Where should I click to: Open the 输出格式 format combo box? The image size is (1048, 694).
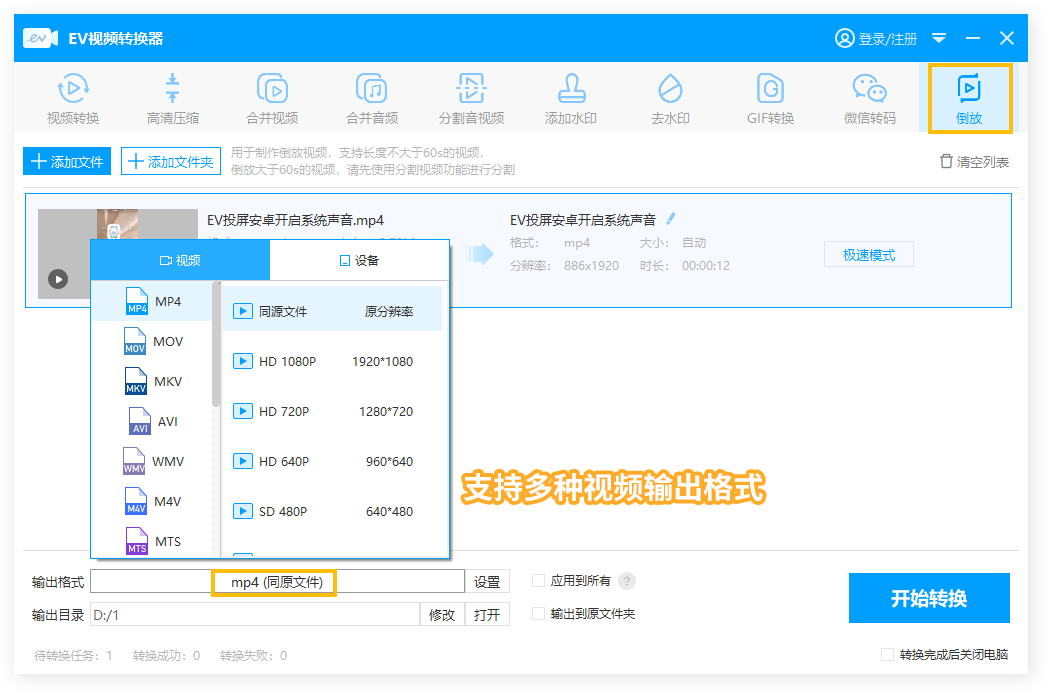pos(277,581)
